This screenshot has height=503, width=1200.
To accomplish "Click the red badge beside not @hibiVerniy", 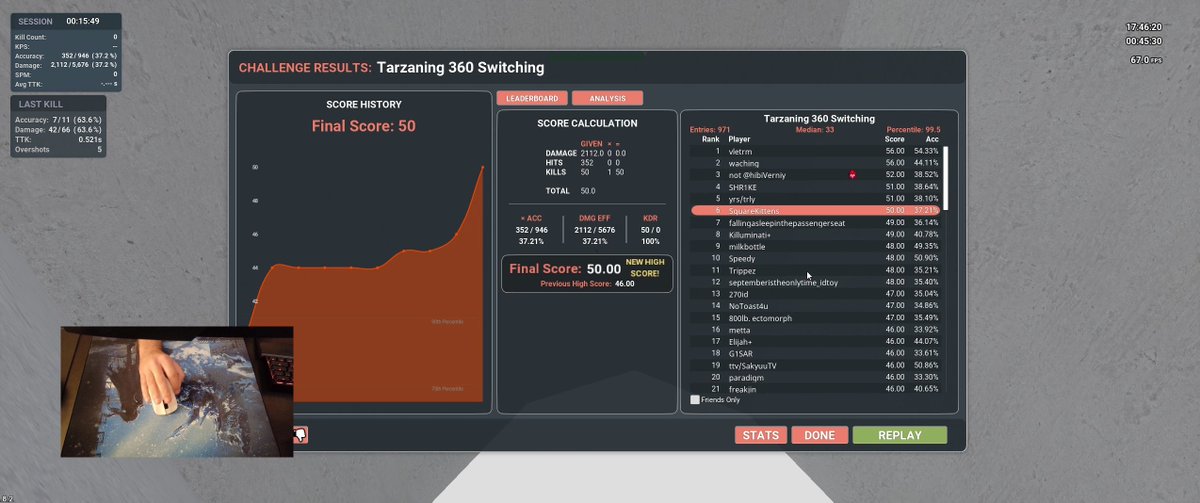I will 852,175.
